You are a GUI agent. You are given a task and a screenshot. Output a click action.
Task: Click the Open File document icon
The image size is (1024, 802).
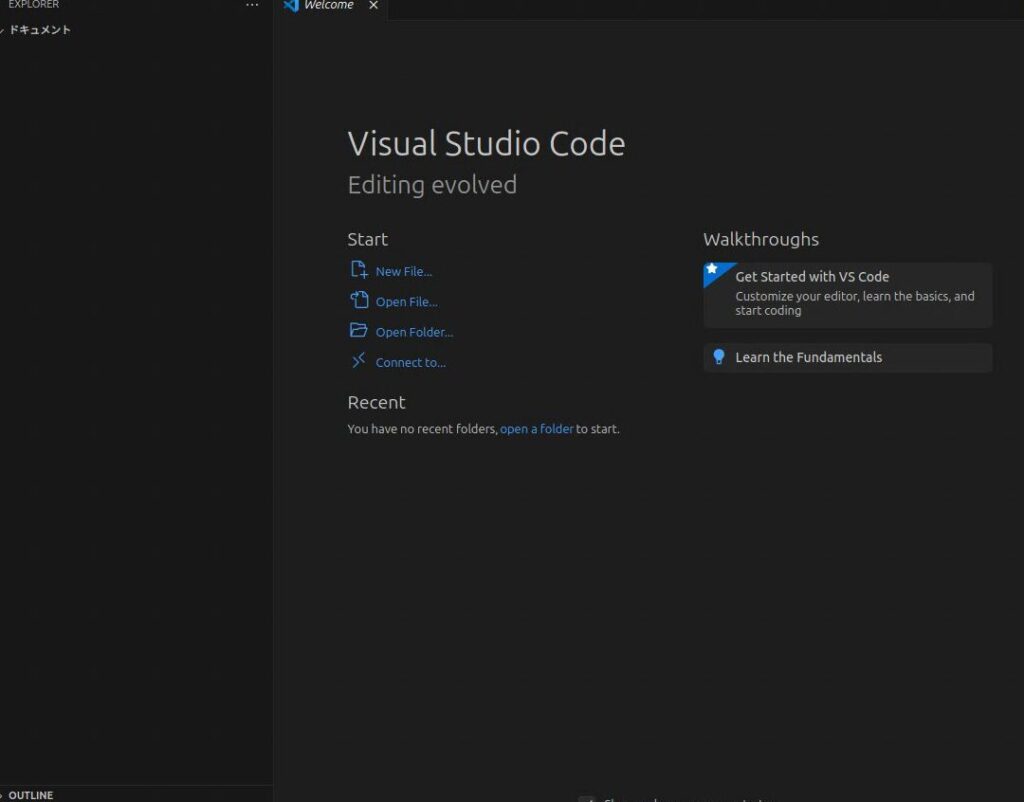359,300
